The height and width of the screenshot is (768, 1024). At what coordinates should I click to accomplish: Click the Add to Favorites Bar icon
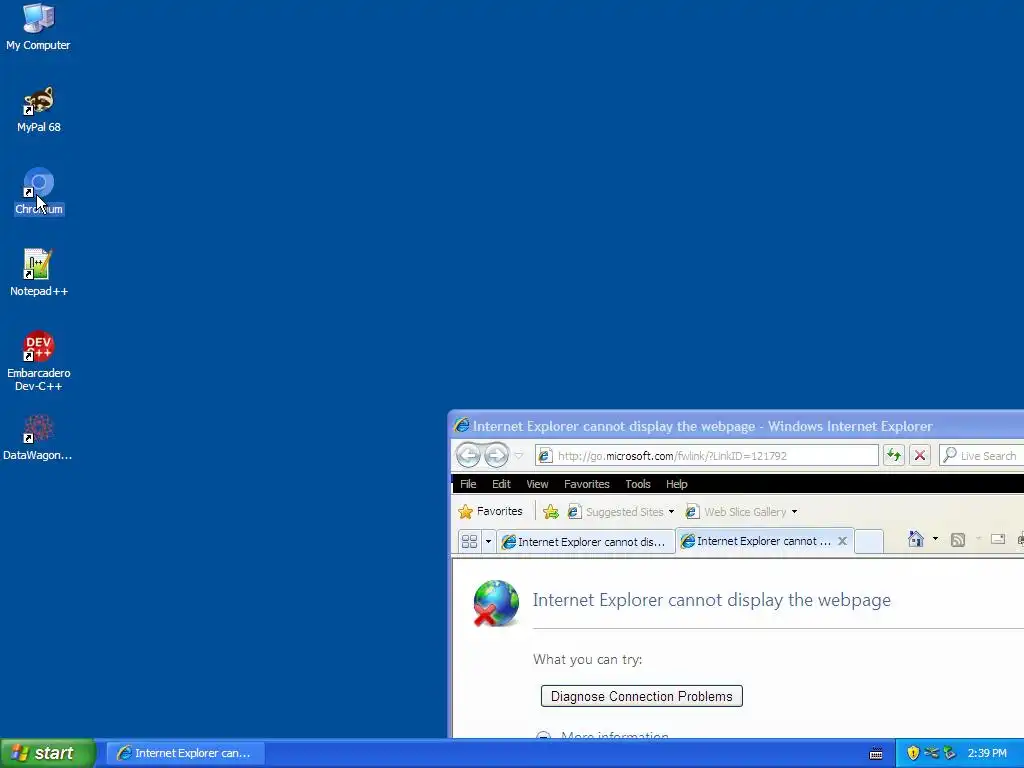[x=551, y=512]
